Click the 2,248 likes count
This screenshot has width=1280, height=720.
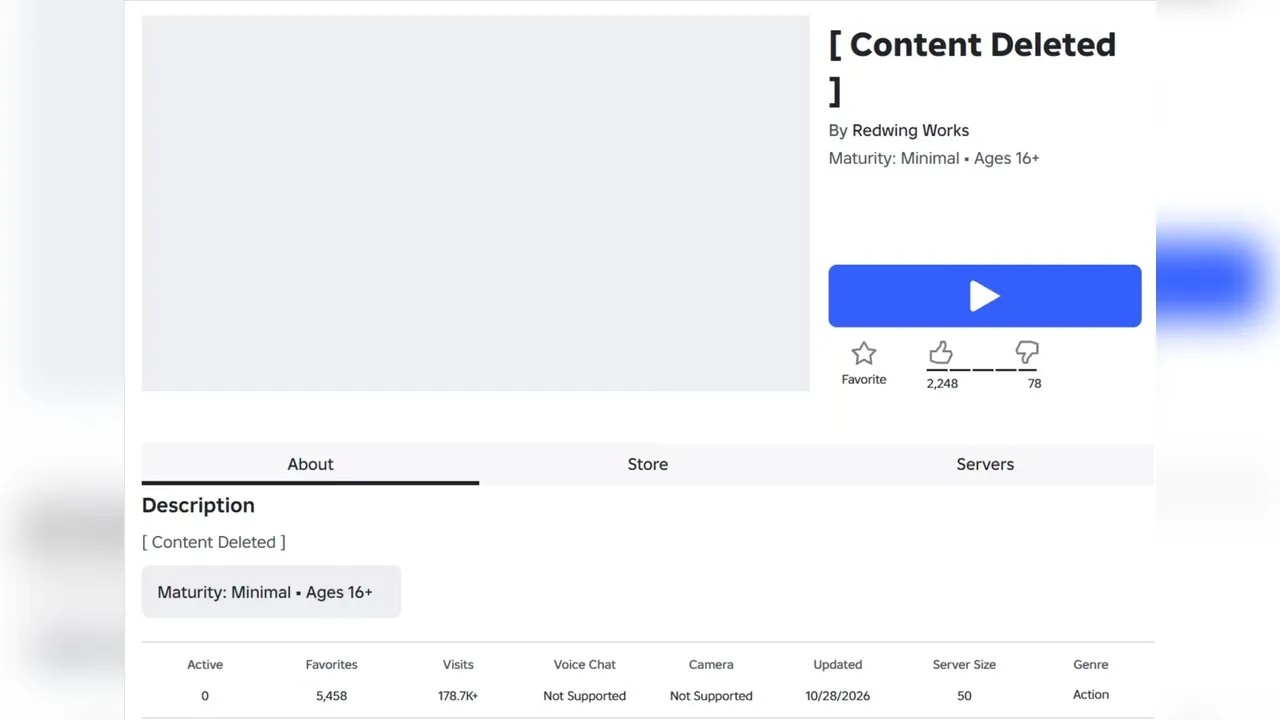942,383
